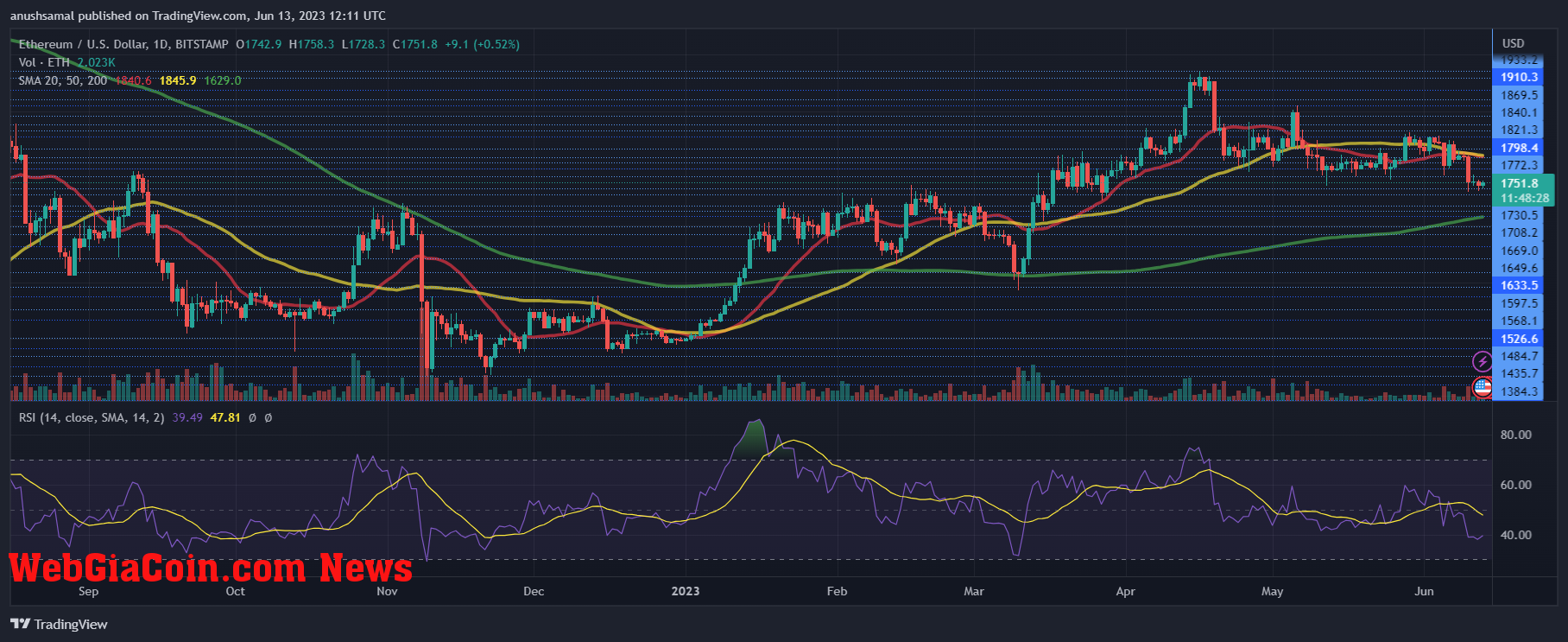The image size is (1568, 642).
Task: Click the countdown timer 11:48:28
Action: coord(1524,198)
